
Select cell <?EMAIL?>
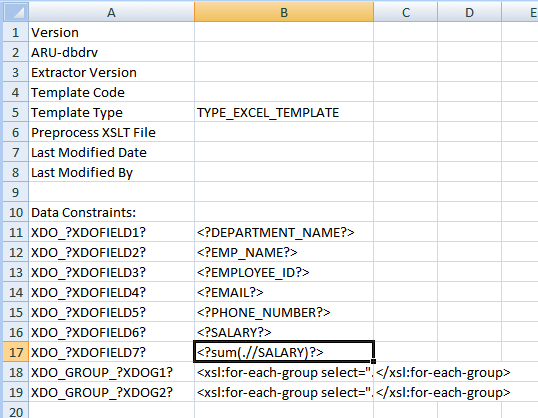click(x=284, y=292)
